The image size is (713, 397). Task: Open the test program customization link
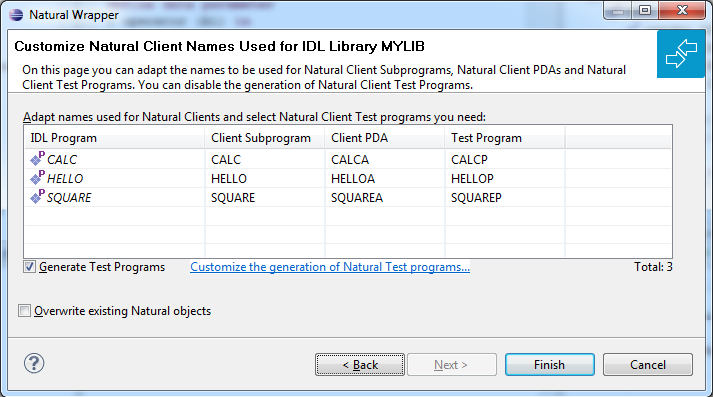coord(330,267)
